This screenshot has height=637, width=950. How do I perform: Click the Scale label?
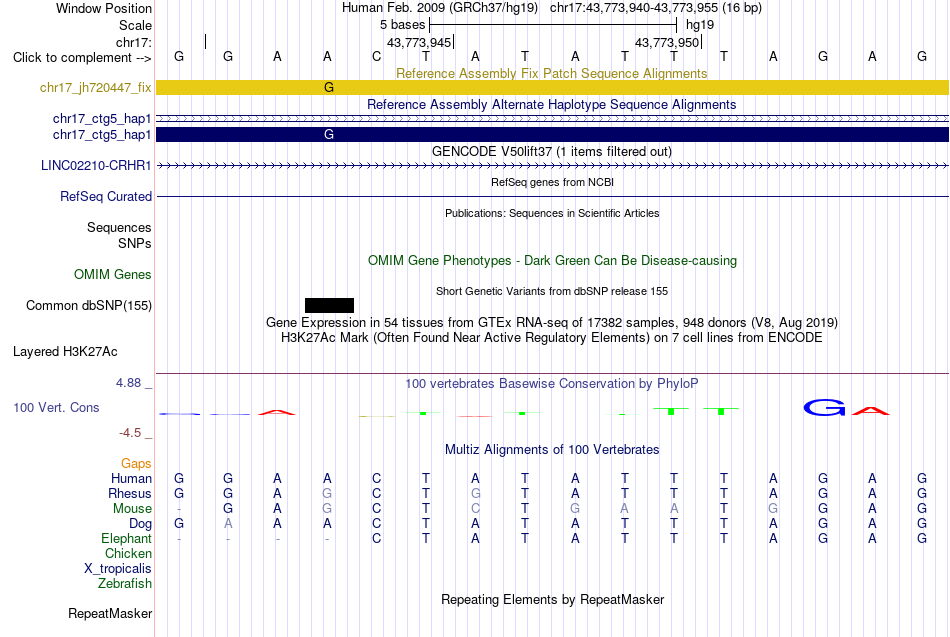click(x=135, y=25)
